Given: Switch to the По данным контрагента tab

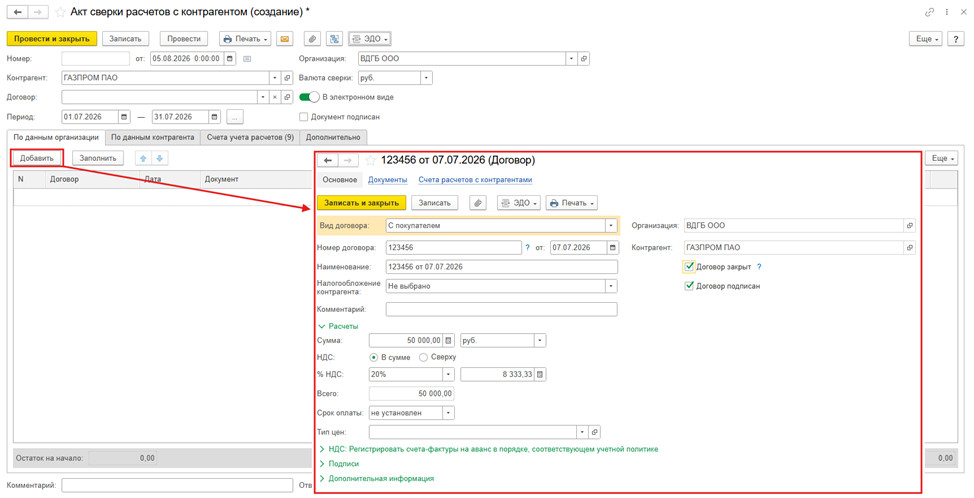Looking at the screenshot, I should [x=153, y=137].
